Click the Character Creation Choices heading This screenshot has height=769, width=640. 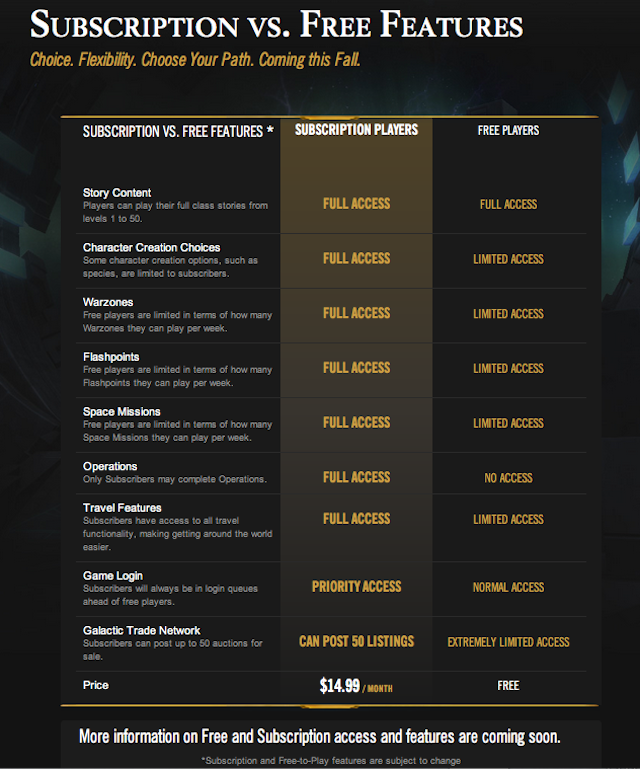152,248
